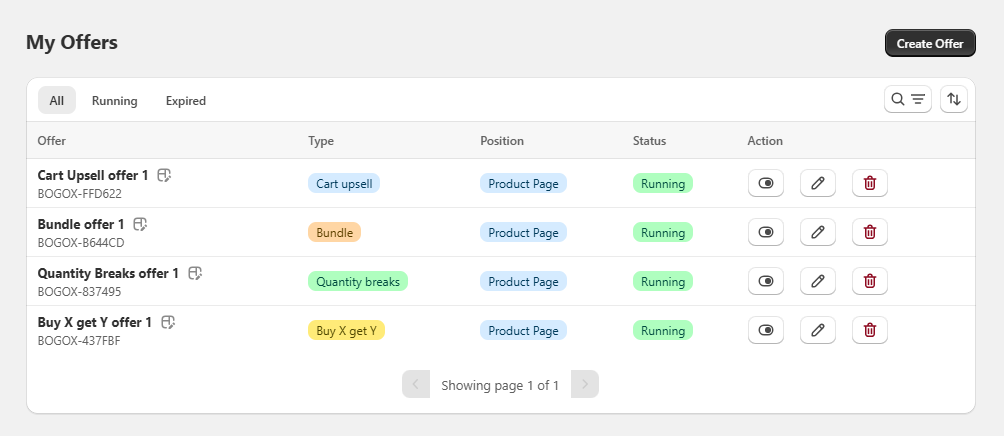Viewport: 1004px width, 436px height.
Task: Edit the Cart Upsell offer 1 pencil icon
Action: pyautogui.click(x=817, y=183)
